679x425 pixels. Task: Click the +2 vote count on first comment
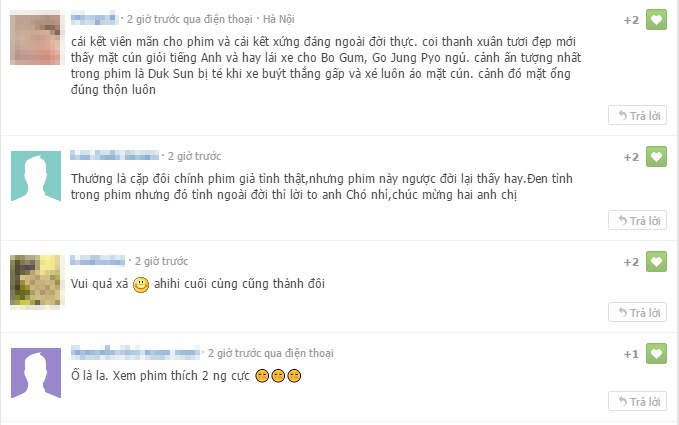click(631, 20)
